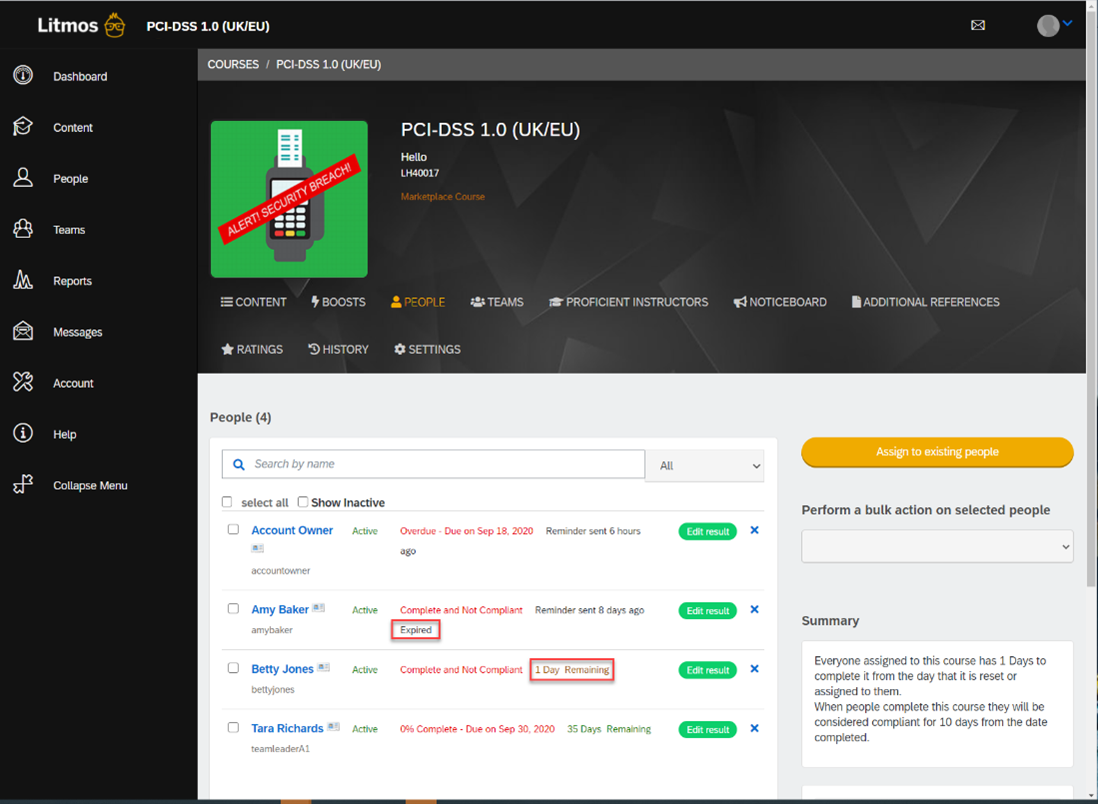Remove Amy Baker with the X icon
The width and height of the screenshot is (1098, 804).
click(x=754, y=609)
